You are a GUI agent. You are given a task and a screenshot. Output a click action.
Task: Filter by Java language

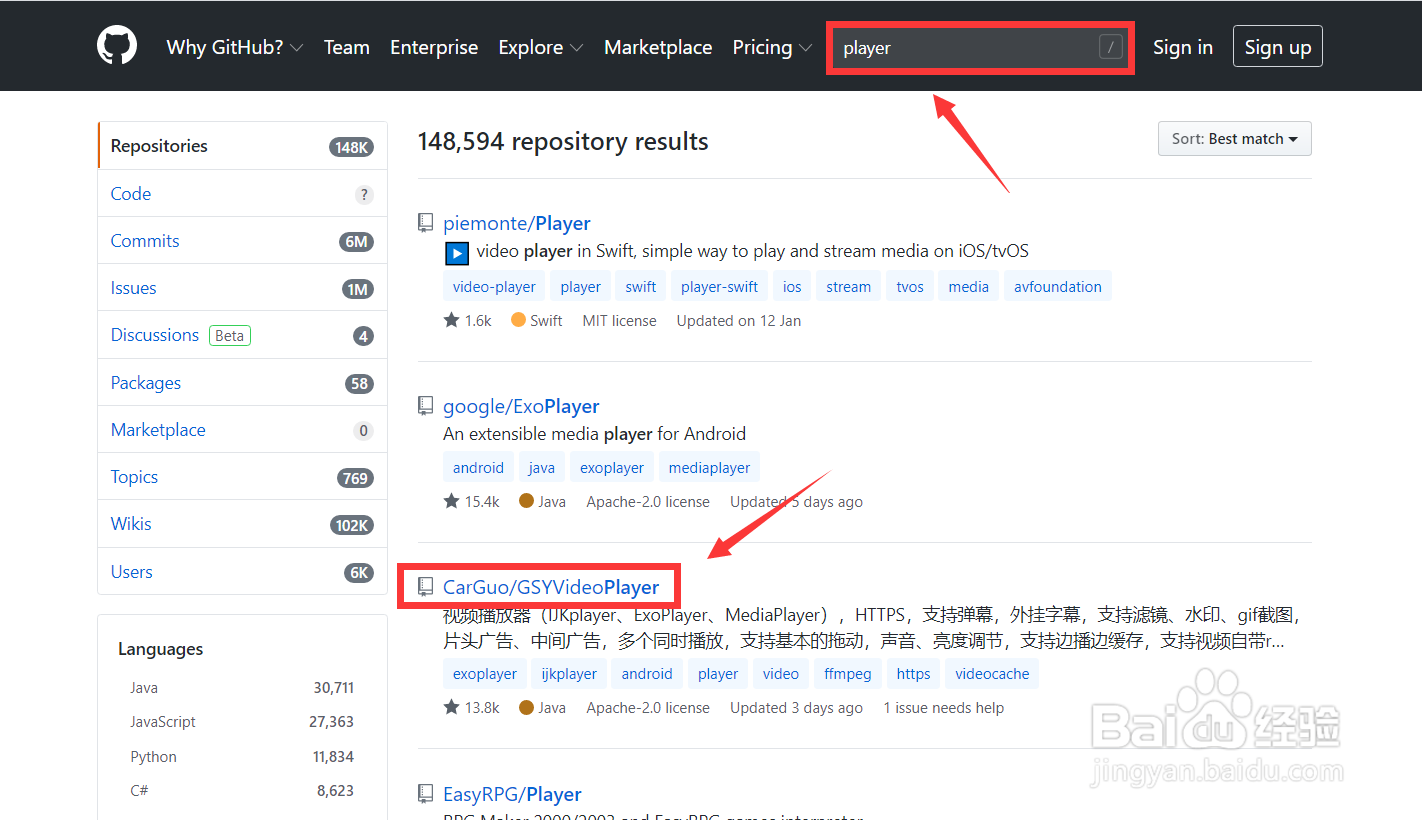click(x=242, y=688)
